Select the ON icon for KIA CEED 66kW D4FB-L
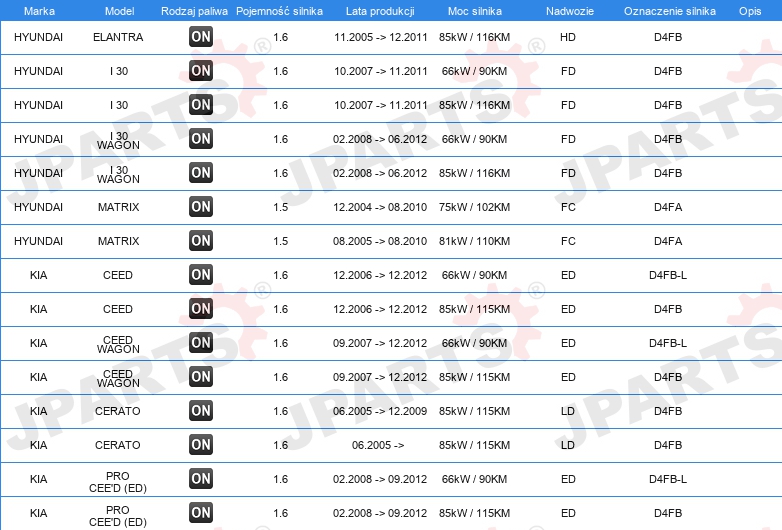The width and height of the screenshot is (782, 530). coord(201,274)
